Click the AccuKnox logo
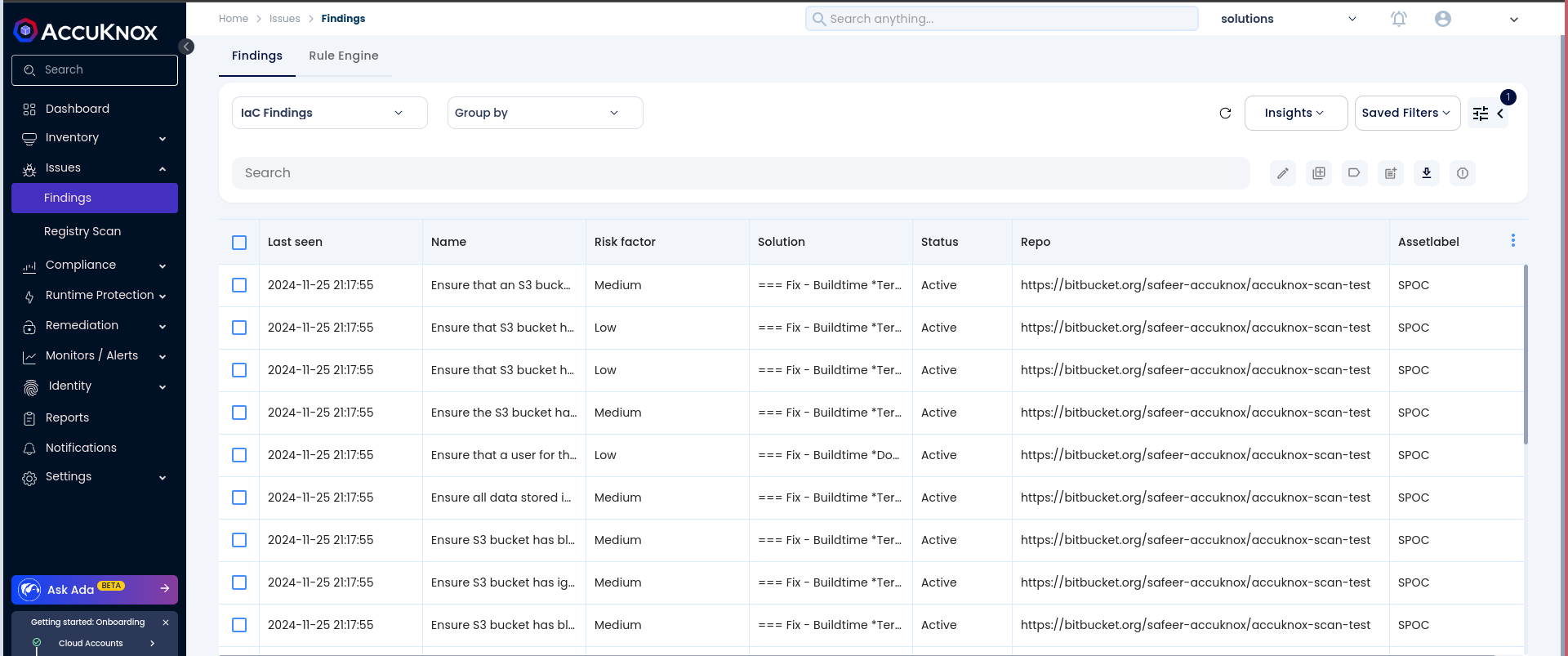This screenshot has height=656, width=1568. click(x=86, y=31)
